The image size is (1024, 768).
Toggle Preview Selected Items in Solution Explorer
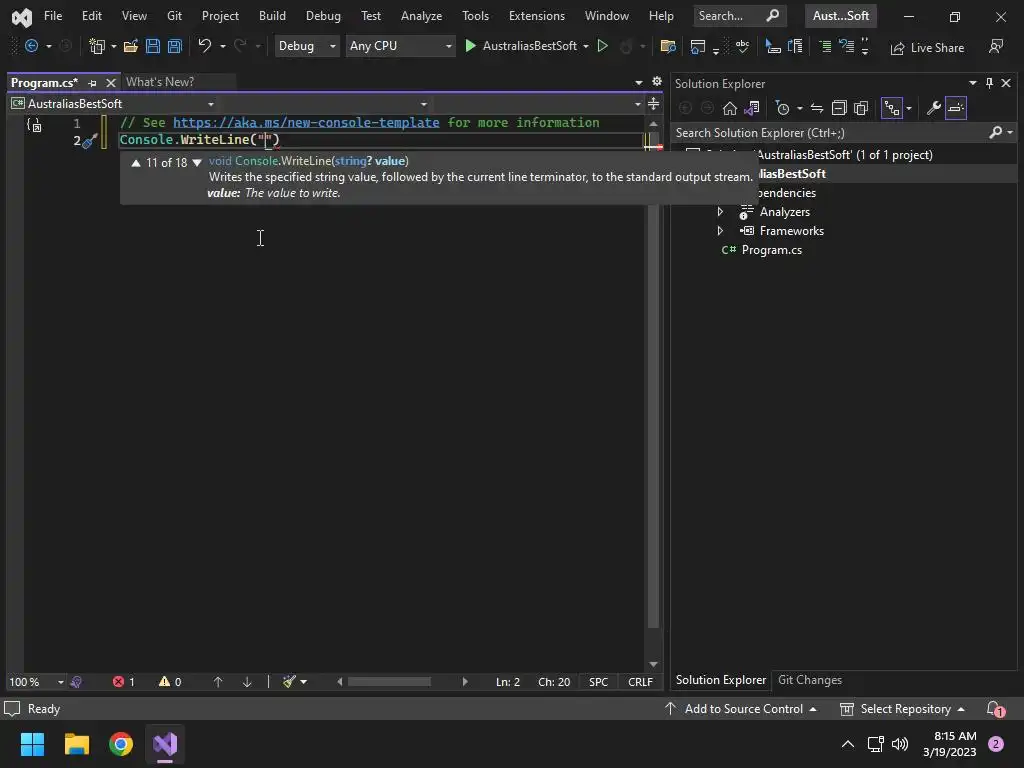coord(955,108)
